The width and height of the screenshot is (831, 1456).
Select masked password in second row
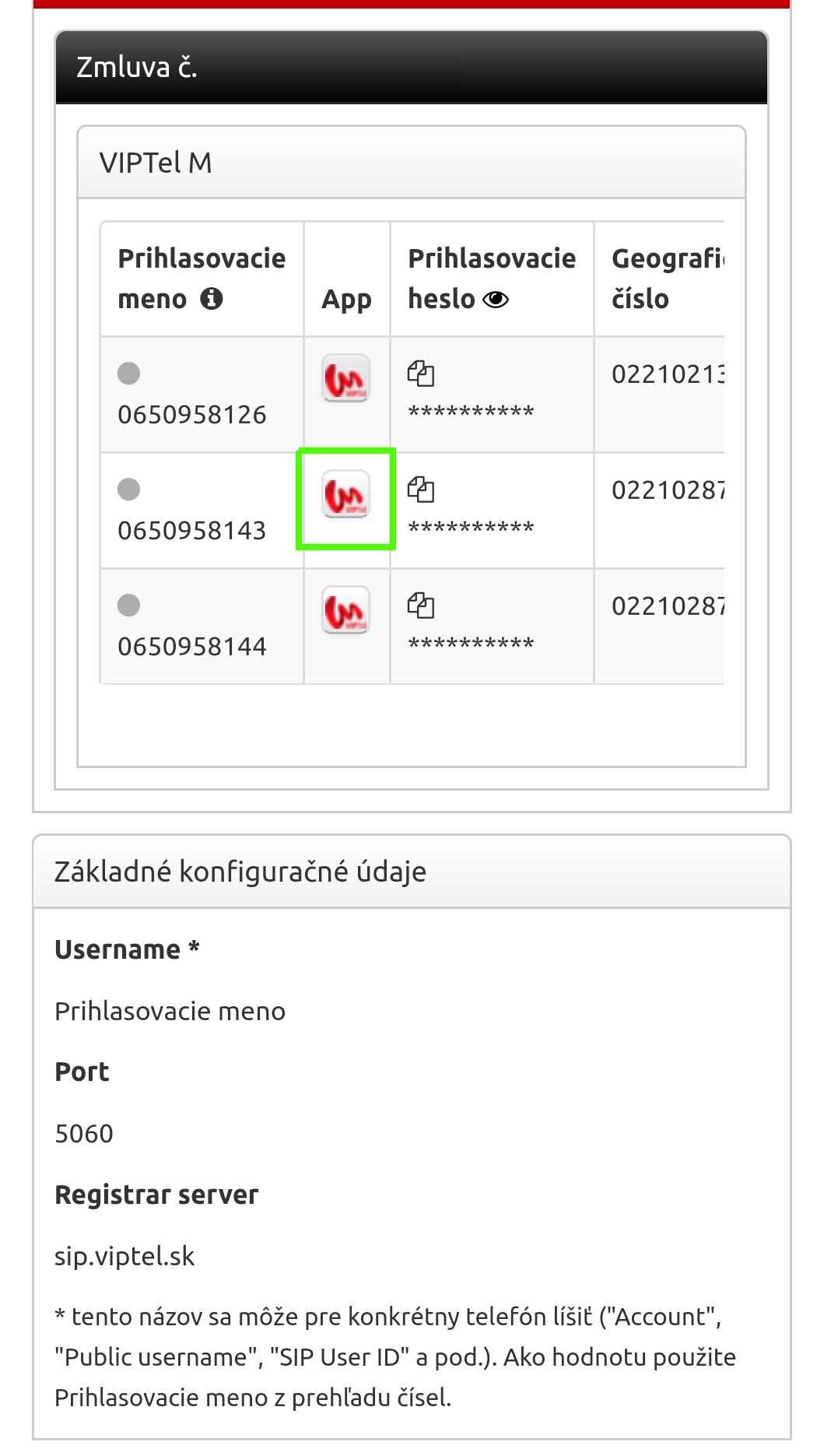[x=472, y=529]
